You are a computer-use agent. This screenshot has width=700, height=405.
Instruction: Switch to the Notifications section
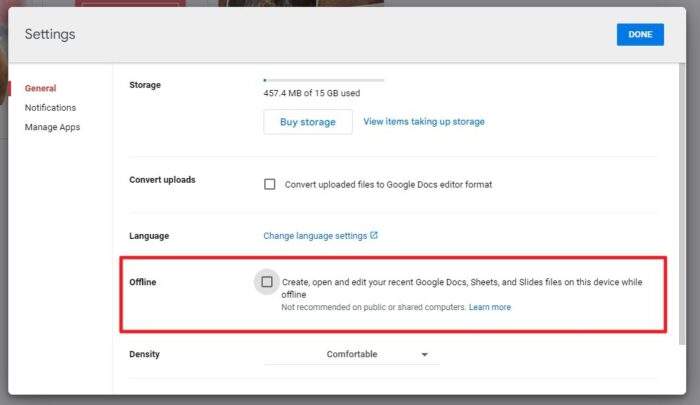point(50,108)
